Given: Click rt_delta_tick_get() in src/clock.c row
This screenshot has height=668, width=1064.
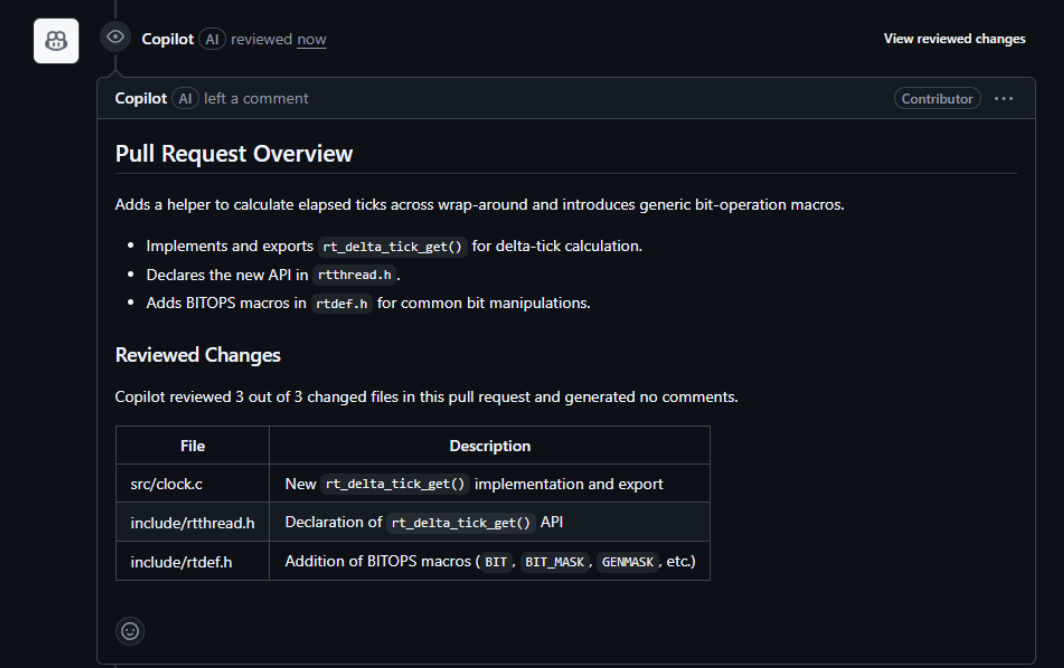Looking at the screenshot, I should coord(395,484).
